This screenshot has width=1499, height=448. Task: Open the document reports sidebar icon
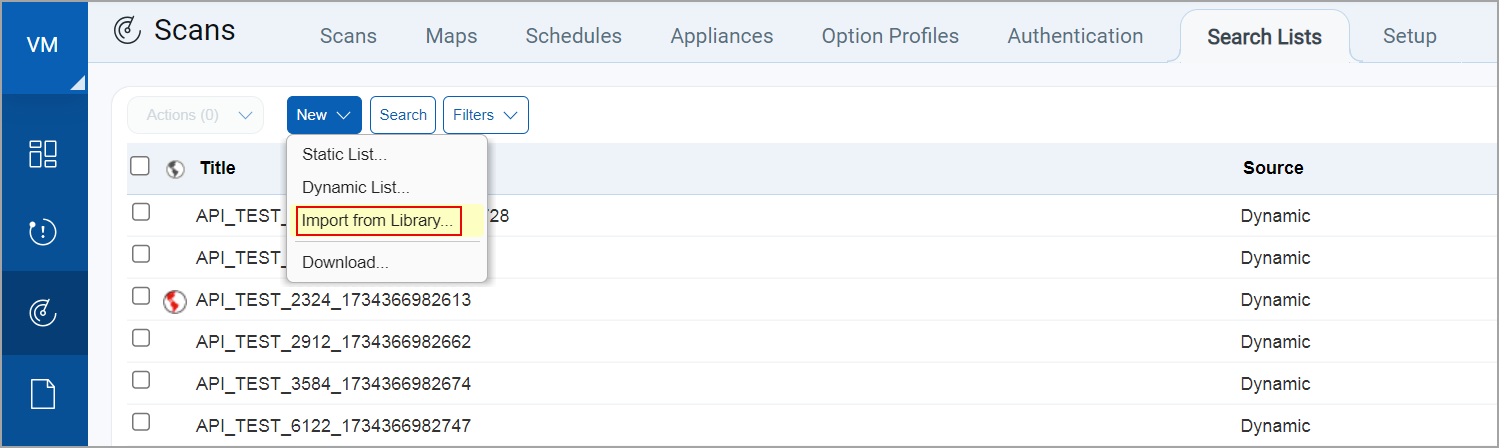pos(43,394)
